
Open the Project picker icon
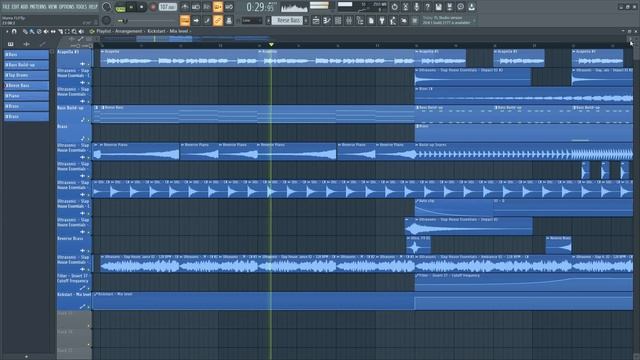point(371,20)
